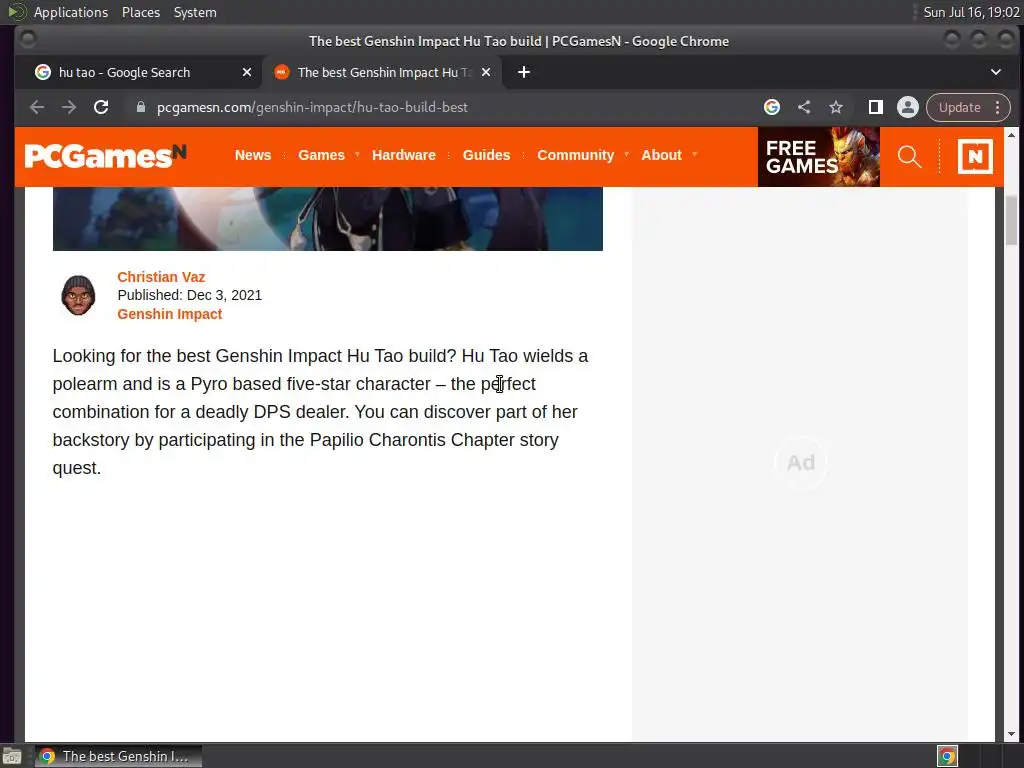Viewport: 1024px width, 768px height.
Task: Open the Chrome three-dot menu
Action: click(x=997, y=107)
